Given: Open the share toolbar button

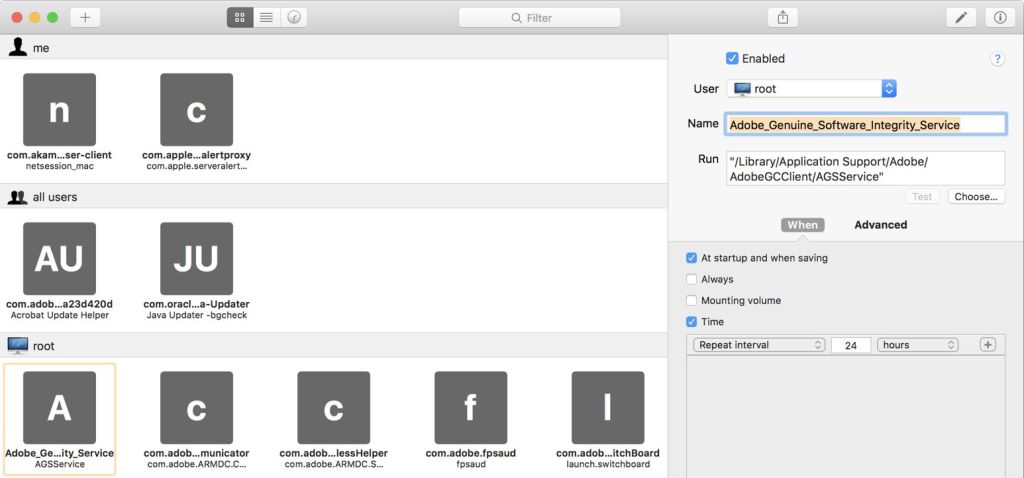Looking at the screenshot, I should coord(782,18).
